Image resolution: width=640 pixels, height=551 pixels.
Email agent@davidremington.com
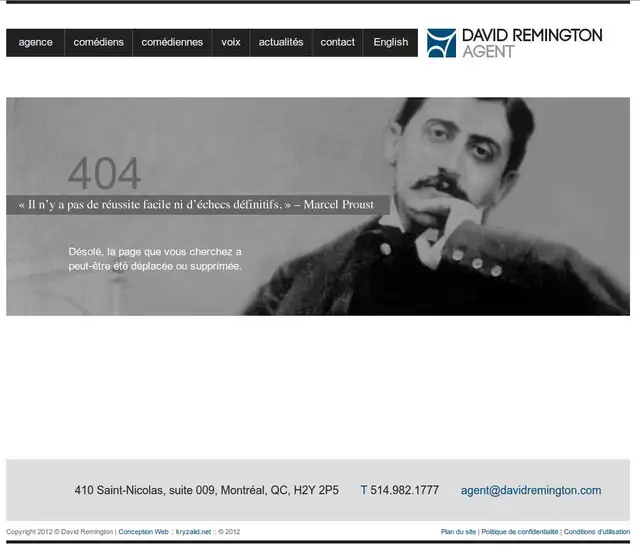(531, 490)
